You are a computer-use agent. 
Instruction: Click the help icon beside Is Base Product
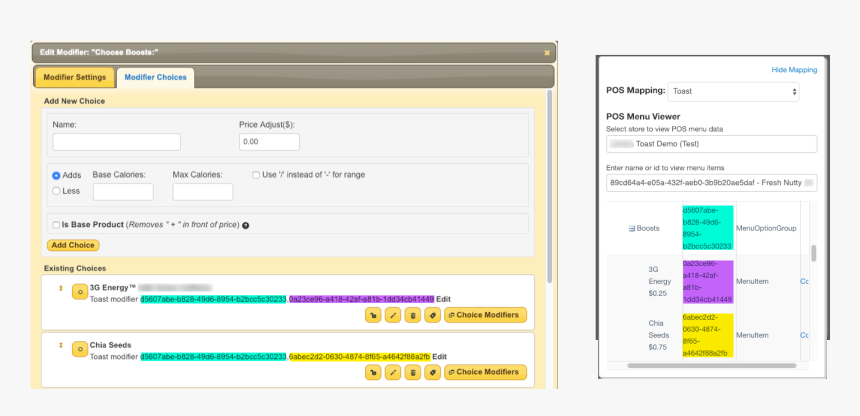point(245,225)
